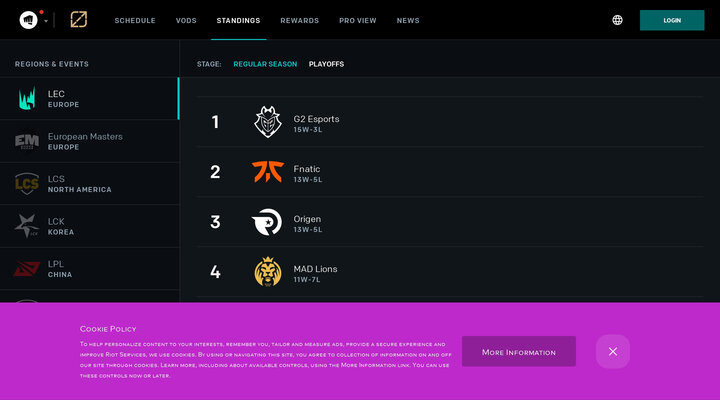This screenshot has width=720, height=400.
Task: Click the Riot Games fist logo
Action: click(x=28, y=20)
